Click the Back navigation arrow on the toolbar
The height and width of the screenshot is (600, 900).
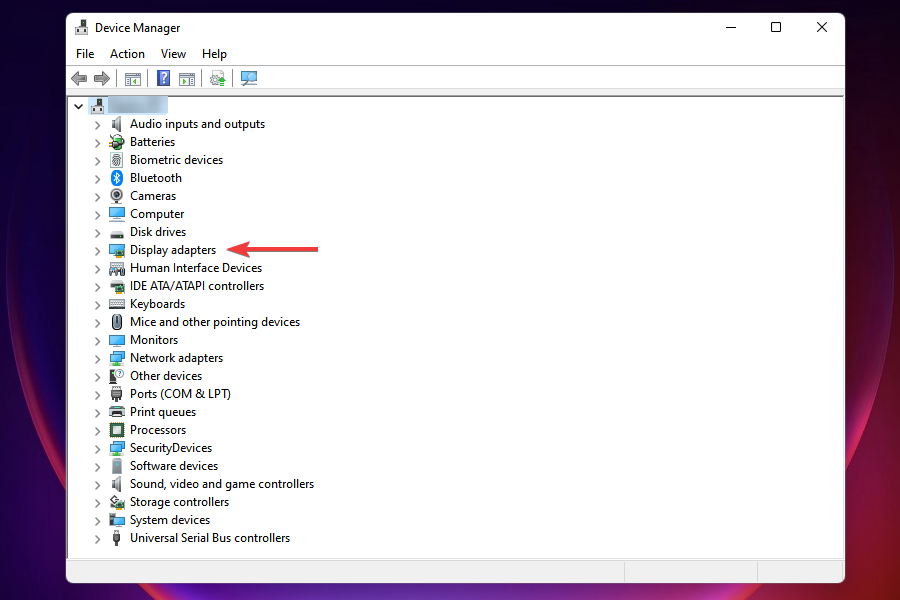click(79, 78)
